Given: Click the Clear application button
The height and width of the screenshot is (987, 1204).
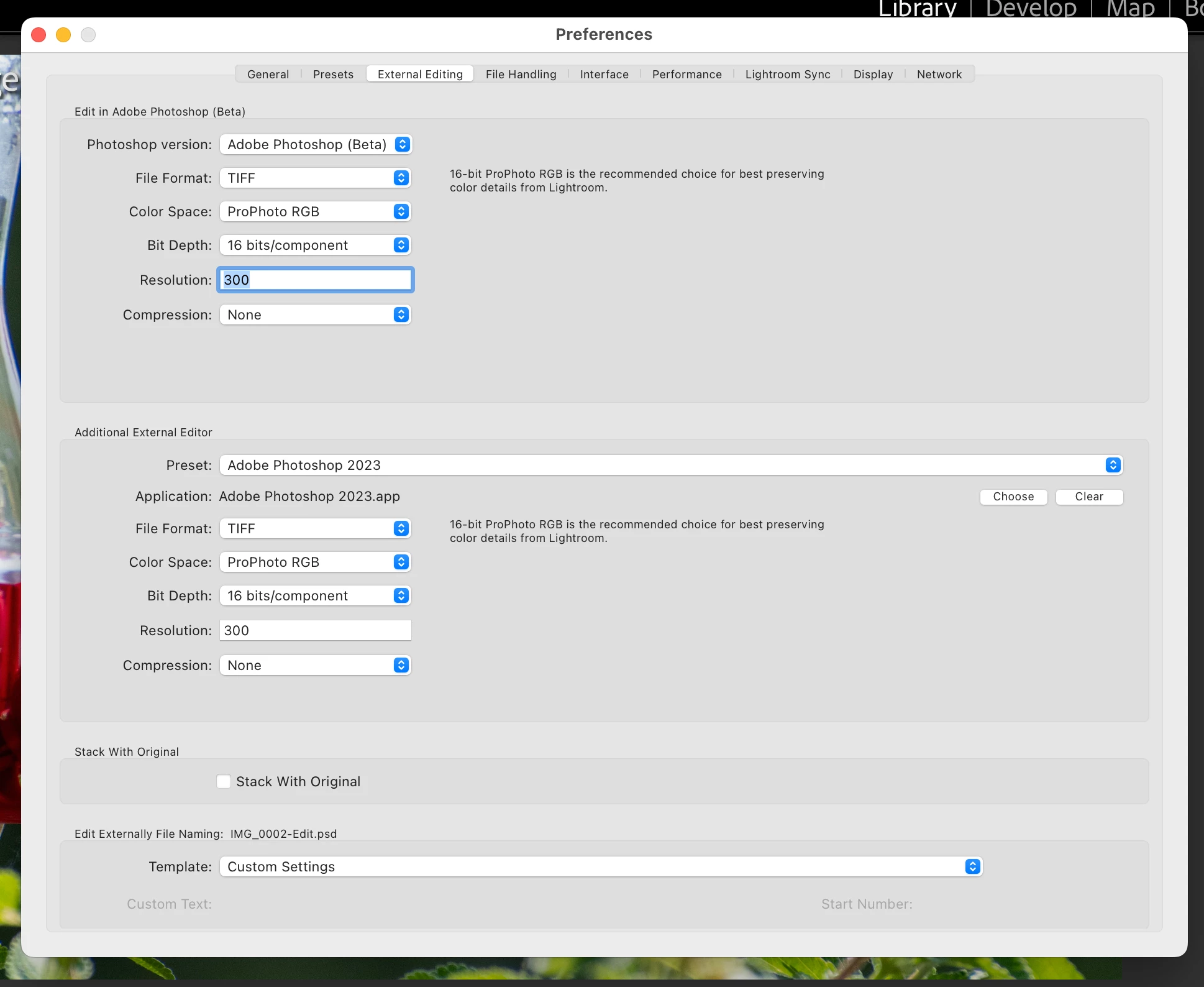Looking at the screenshot, I should pos(1089,497).
